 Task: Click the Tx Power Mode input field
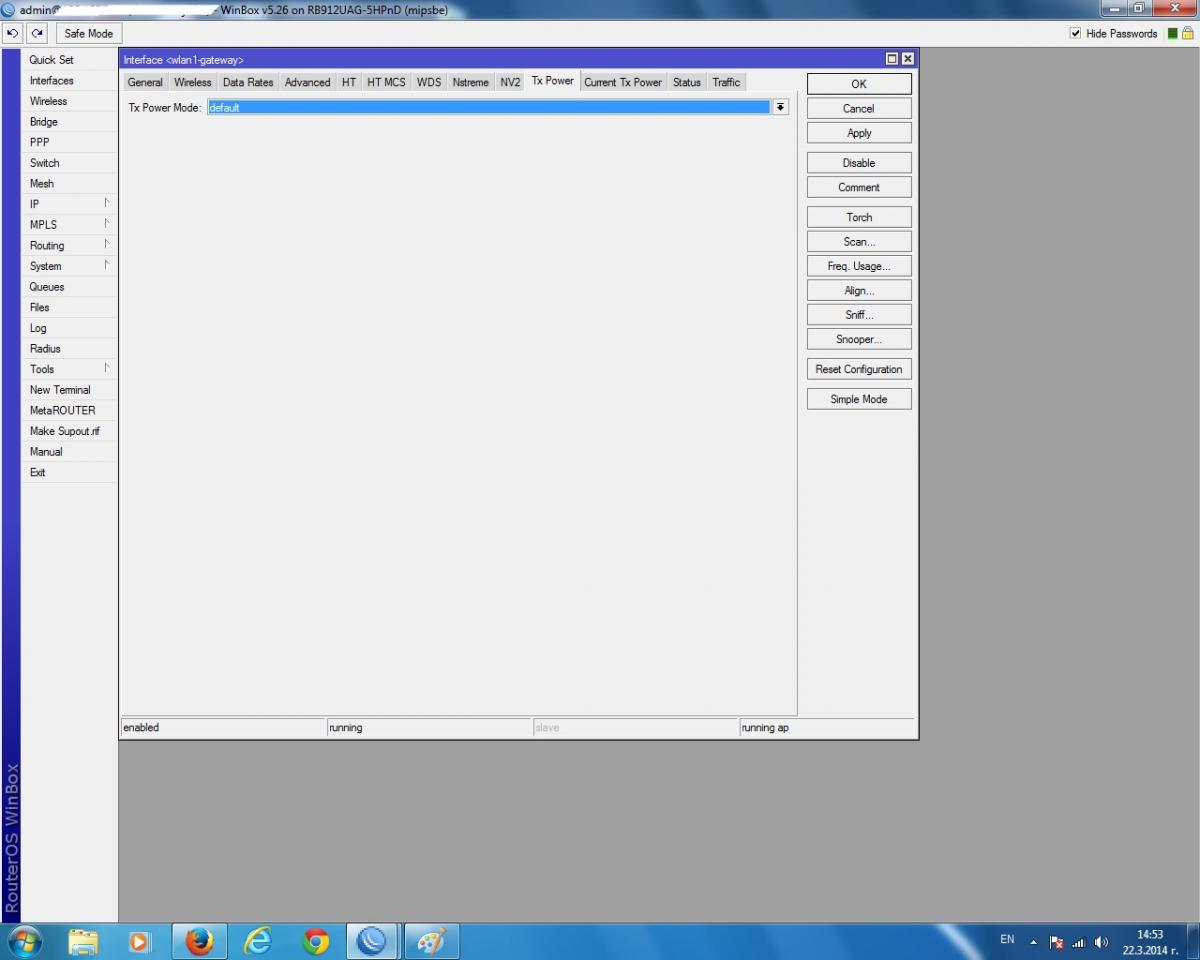click(488, 107)
